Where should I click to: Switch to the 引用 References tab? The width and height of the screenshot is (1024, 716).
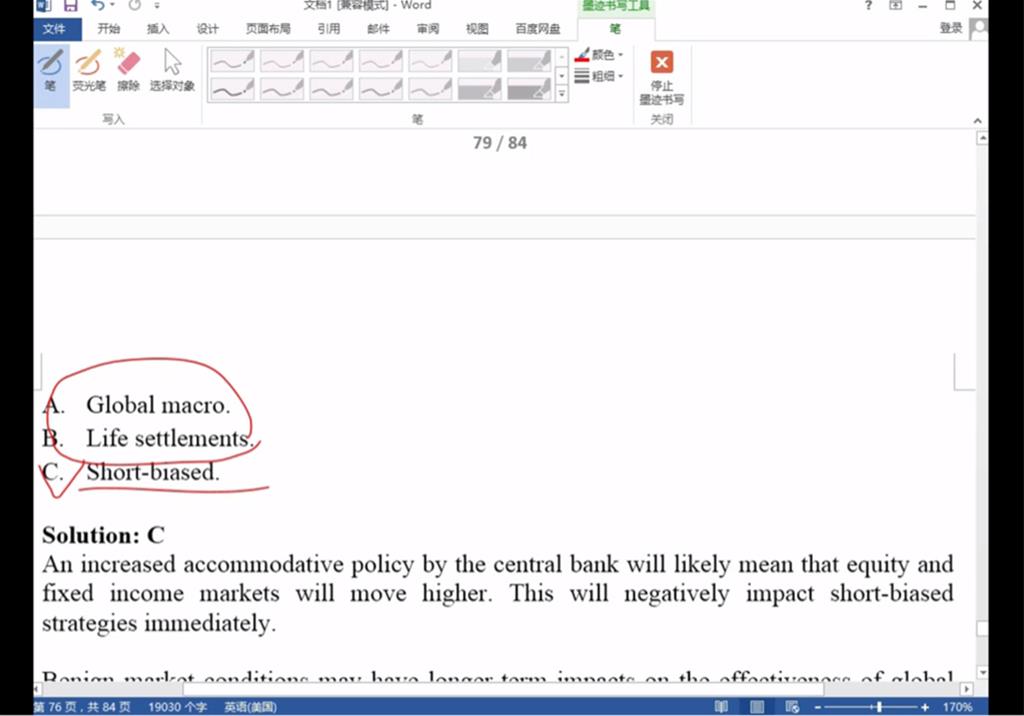pos(328,29)
